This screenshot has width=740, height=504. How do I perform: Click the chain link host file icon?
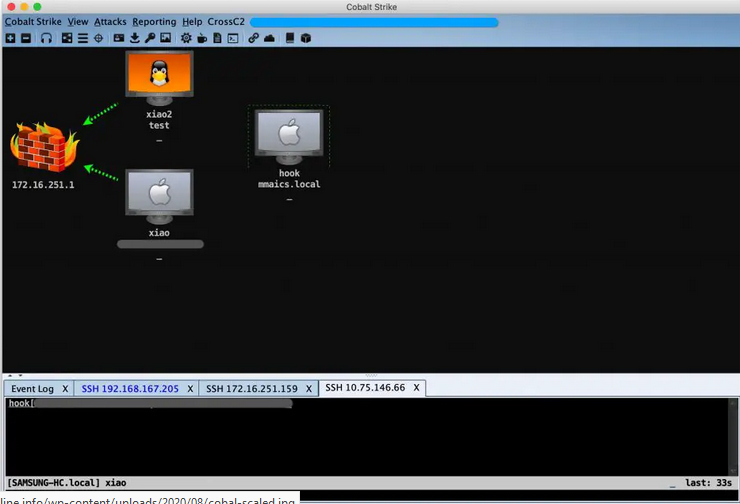tap(253, 38)
